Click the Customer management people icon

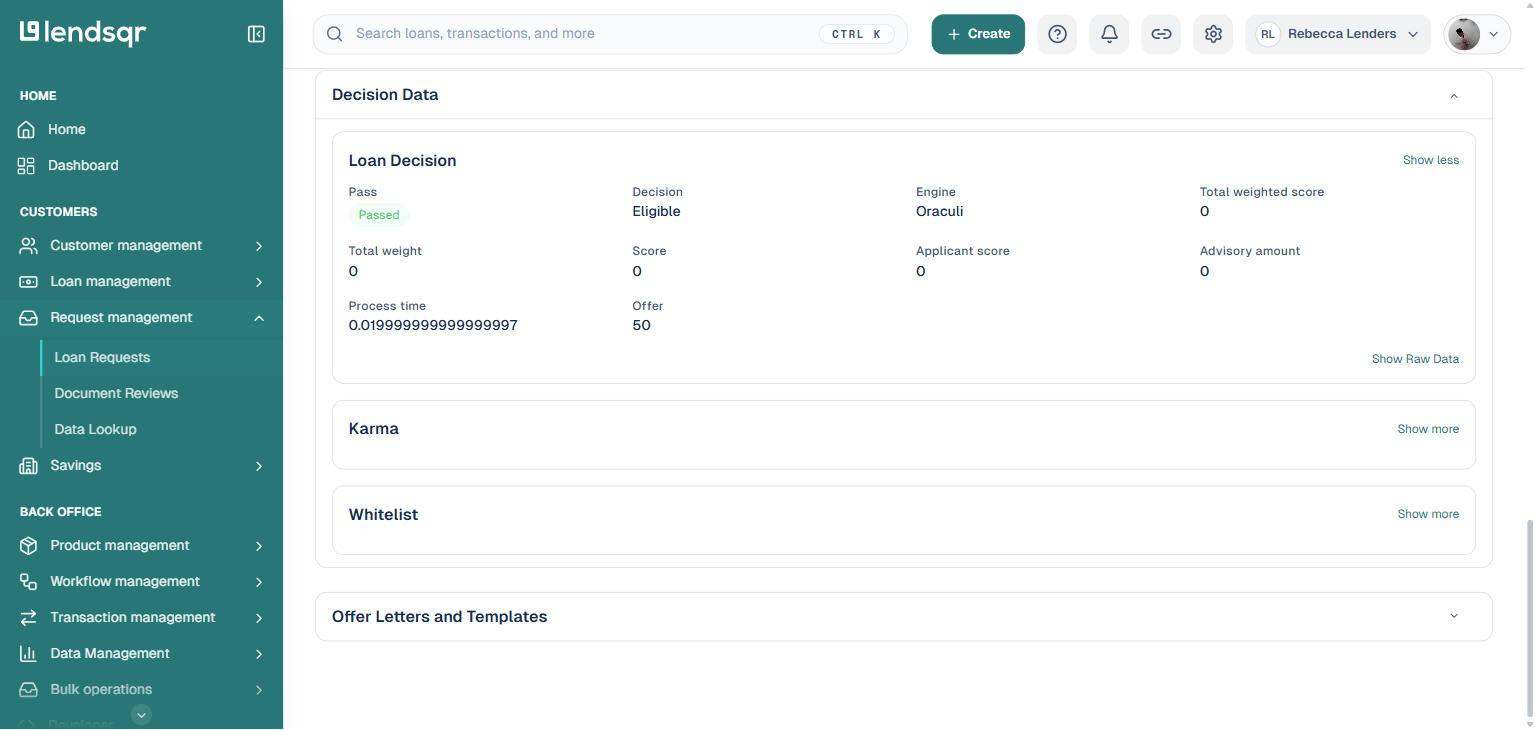[x=29, y=246]
